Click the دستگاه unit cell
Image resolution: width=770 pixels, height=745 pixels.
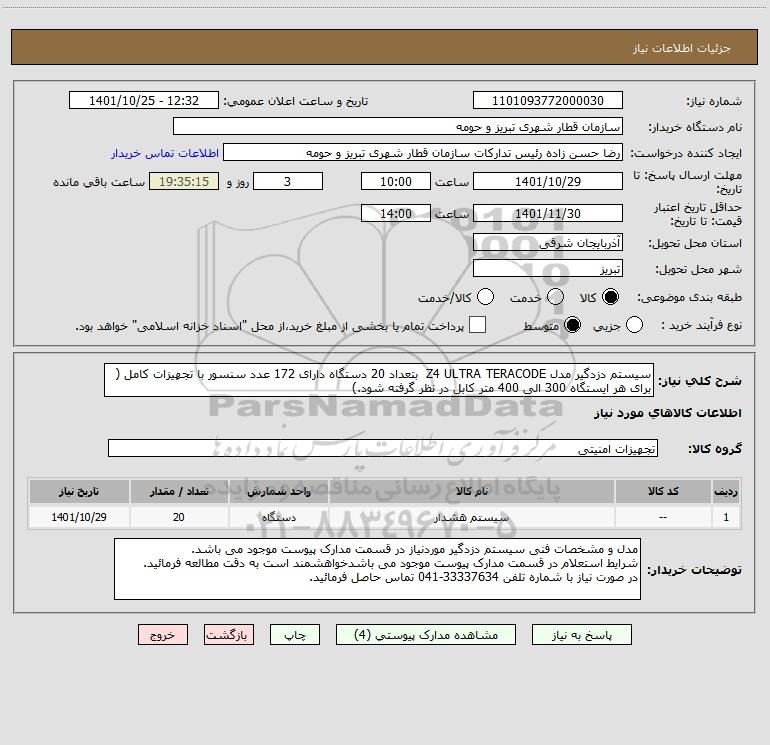[x=278, y=517]
